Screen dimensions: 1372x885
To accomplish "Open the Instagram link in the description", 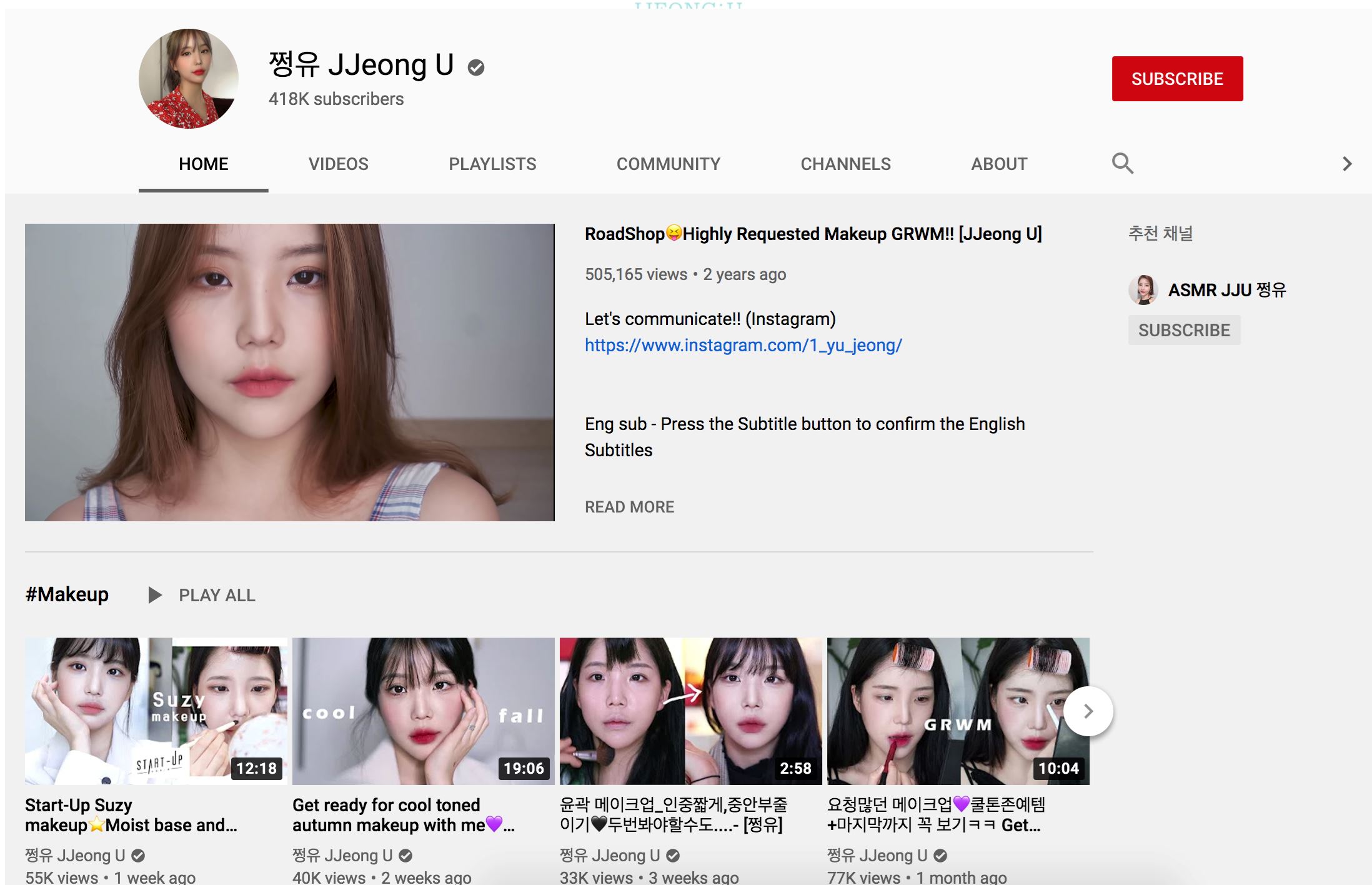I will [x=743, y=346].
